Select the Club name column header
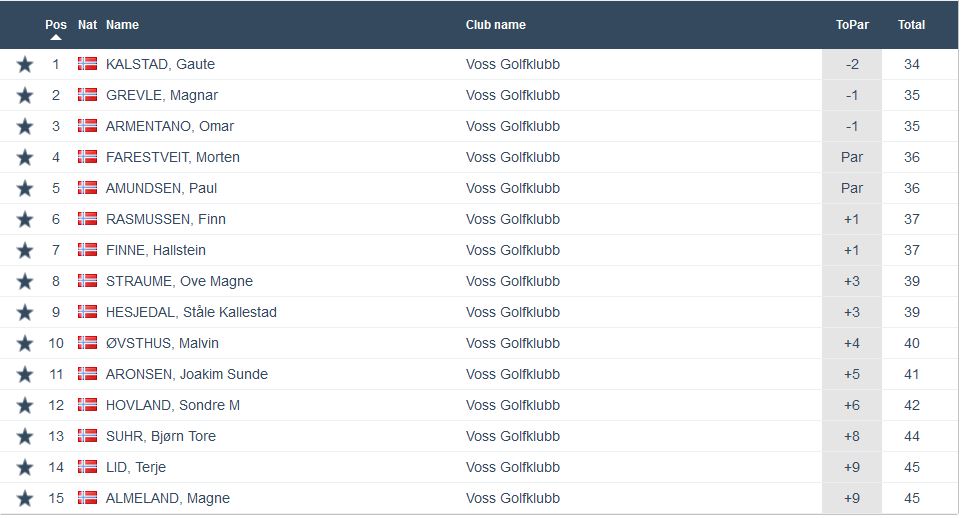Screen dimensions: 961x518 pyautogui.click(x=495, y=24)
